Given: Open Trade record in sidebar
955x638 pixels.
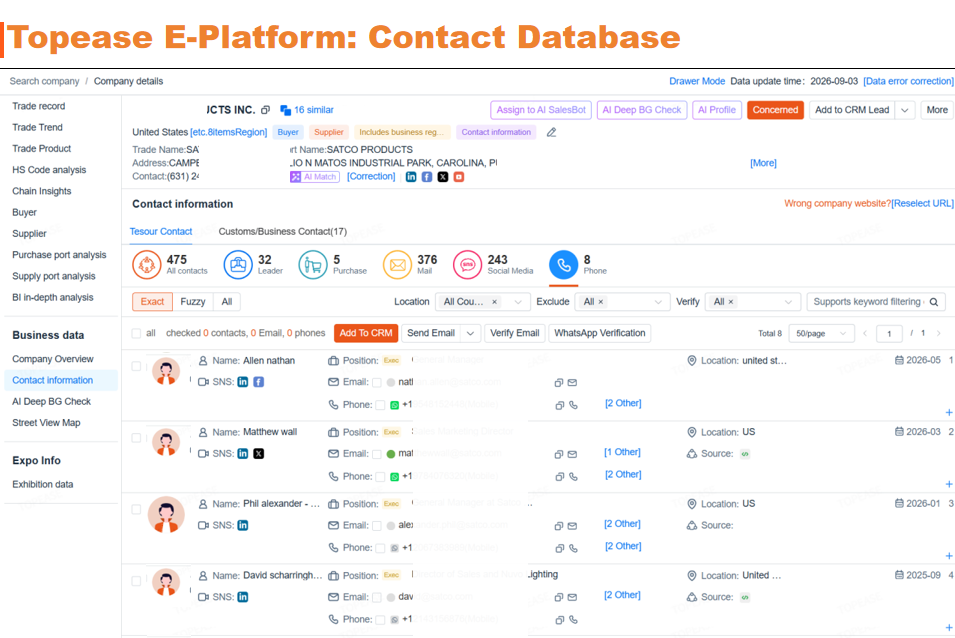Looking at the screenshot, I should 39,106.
